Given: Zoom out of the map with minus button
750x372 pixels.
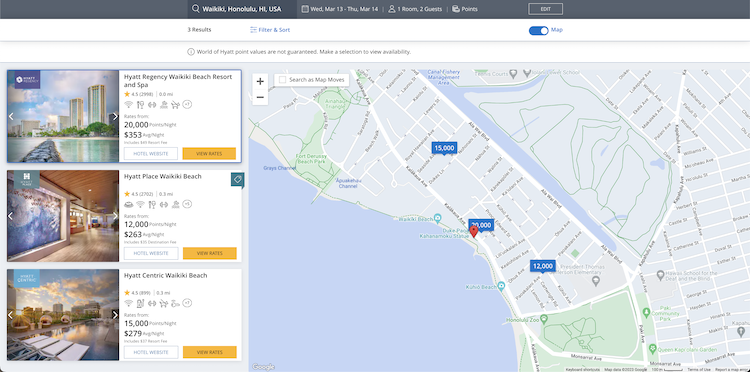Looking at the screenshot, I should point(260,97).
